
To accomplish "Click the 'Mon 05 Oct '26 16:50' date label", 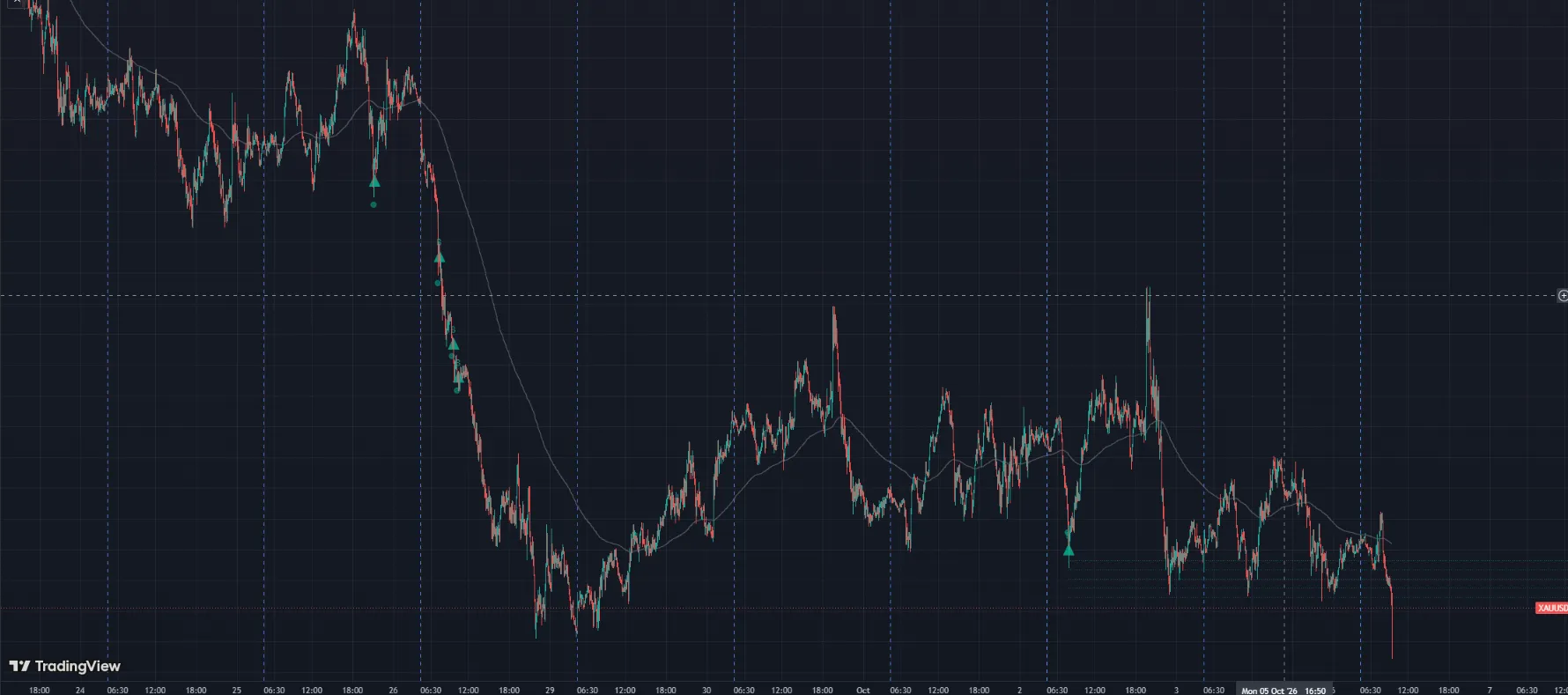I will click(x=1283, y=691).
